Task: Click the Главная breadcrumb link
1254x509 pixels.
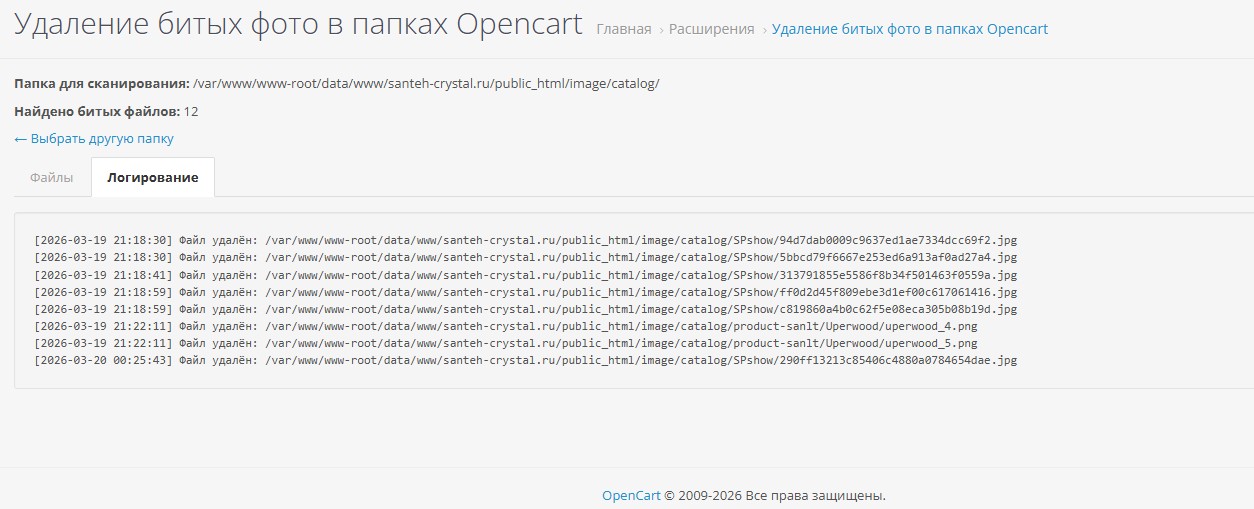Action: pos(623,29)
